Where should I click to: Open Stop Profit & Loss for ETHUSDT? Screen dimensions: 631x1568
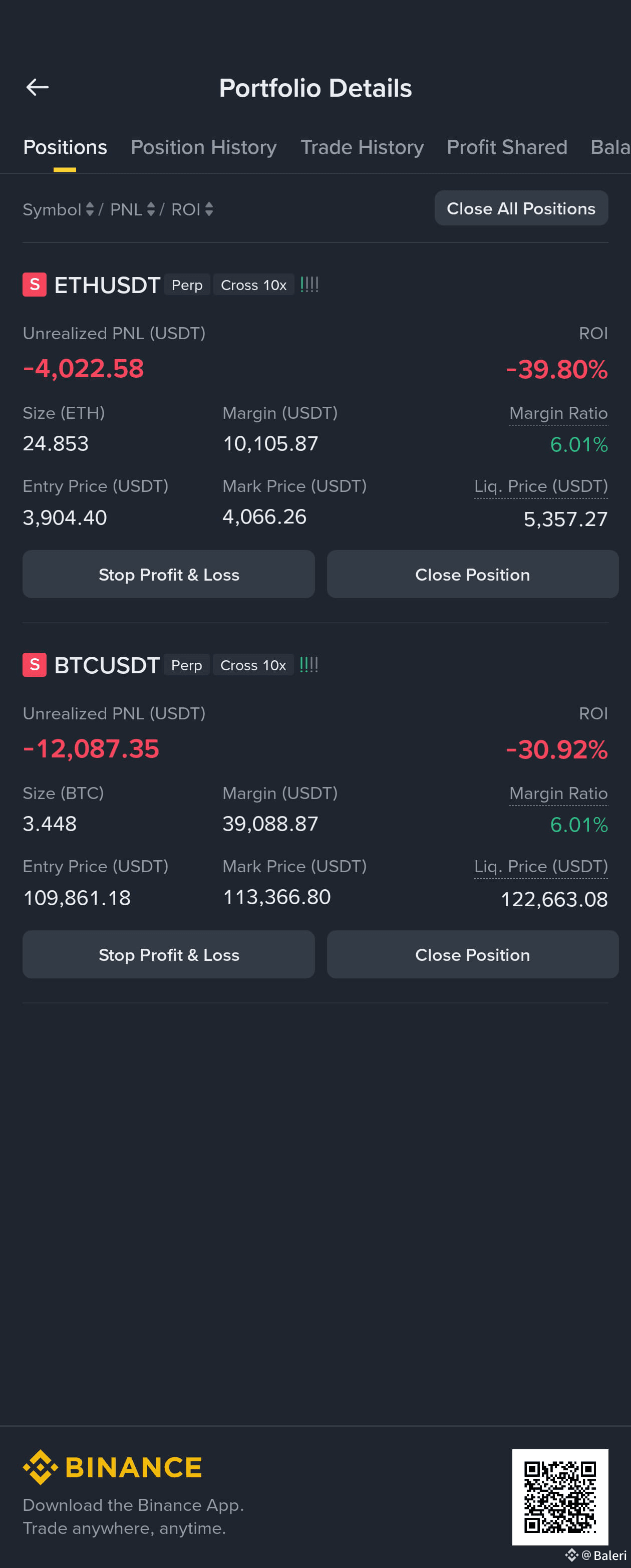pos(169,574)
